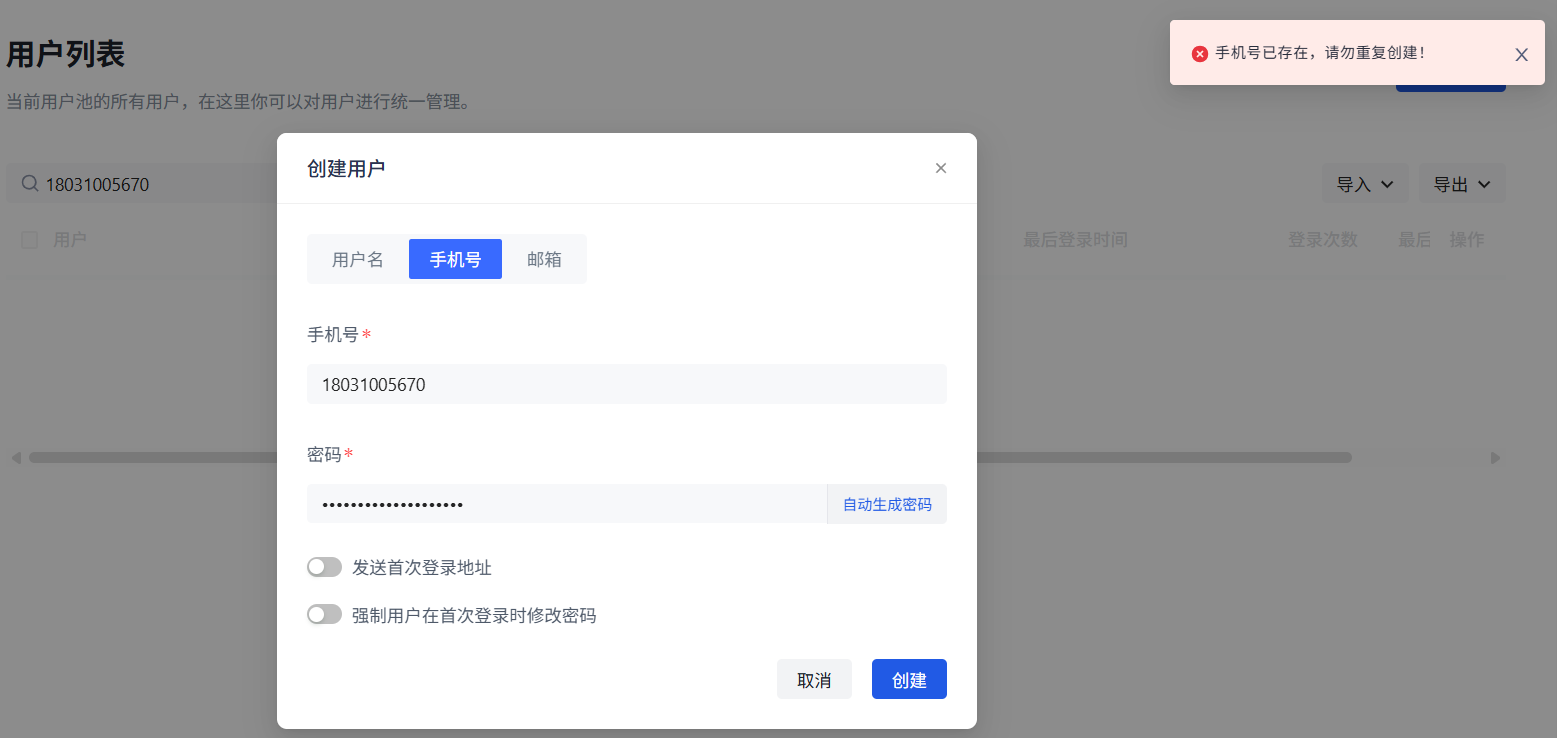
Task: Select the 手机号 tab
Action: pyautogui.click(x=455, y=259)
